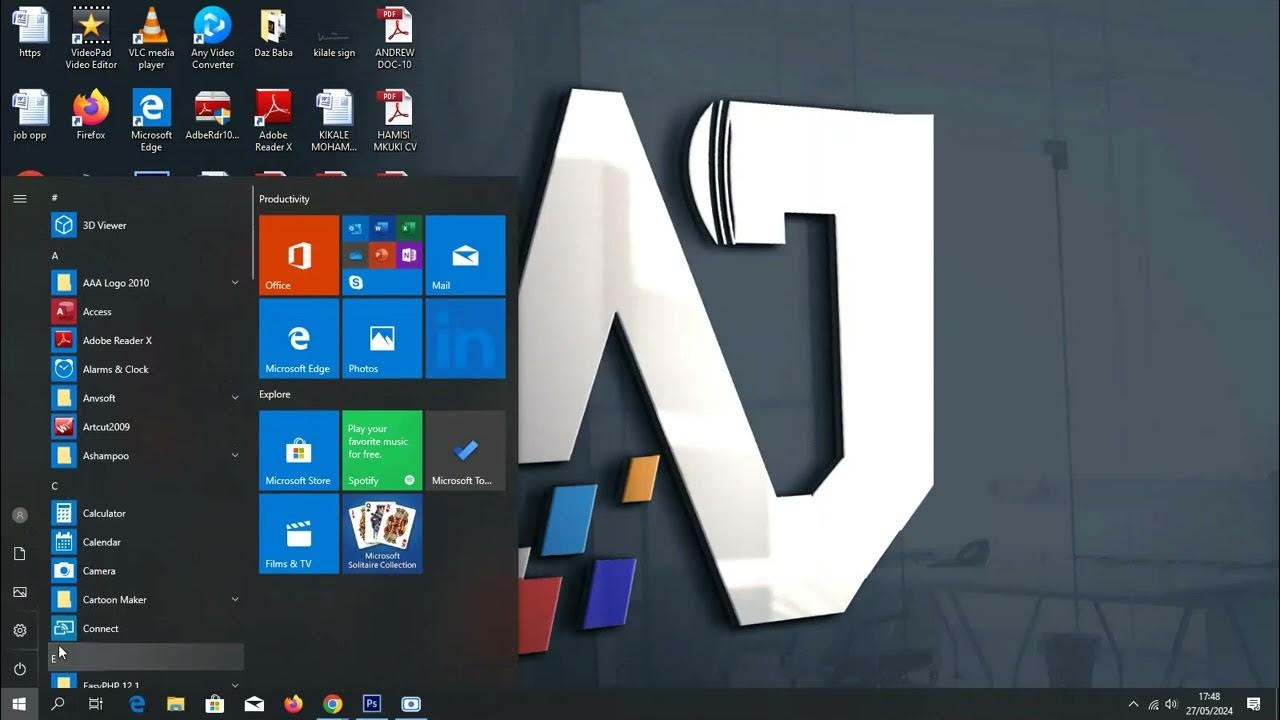Click the Explore group header

click(x=274, y=394)
